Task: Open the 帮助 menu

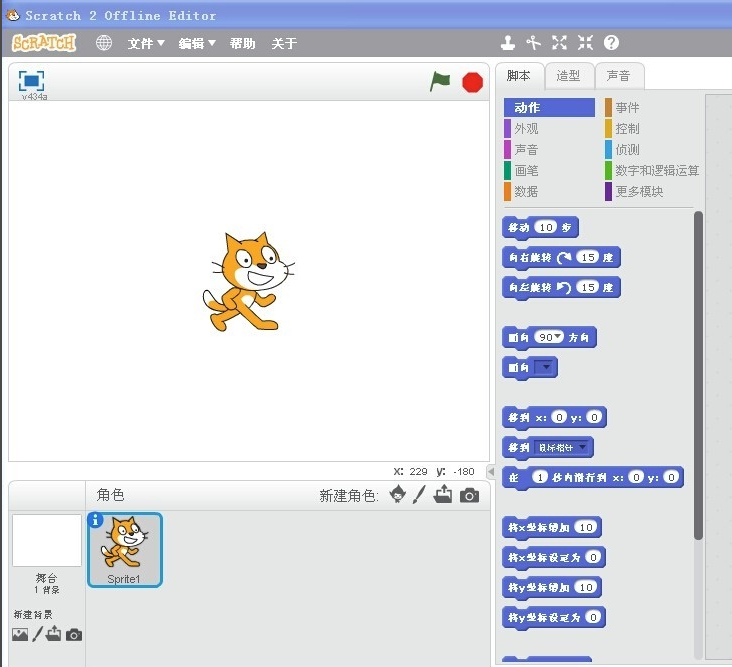Action: point(243,43)
